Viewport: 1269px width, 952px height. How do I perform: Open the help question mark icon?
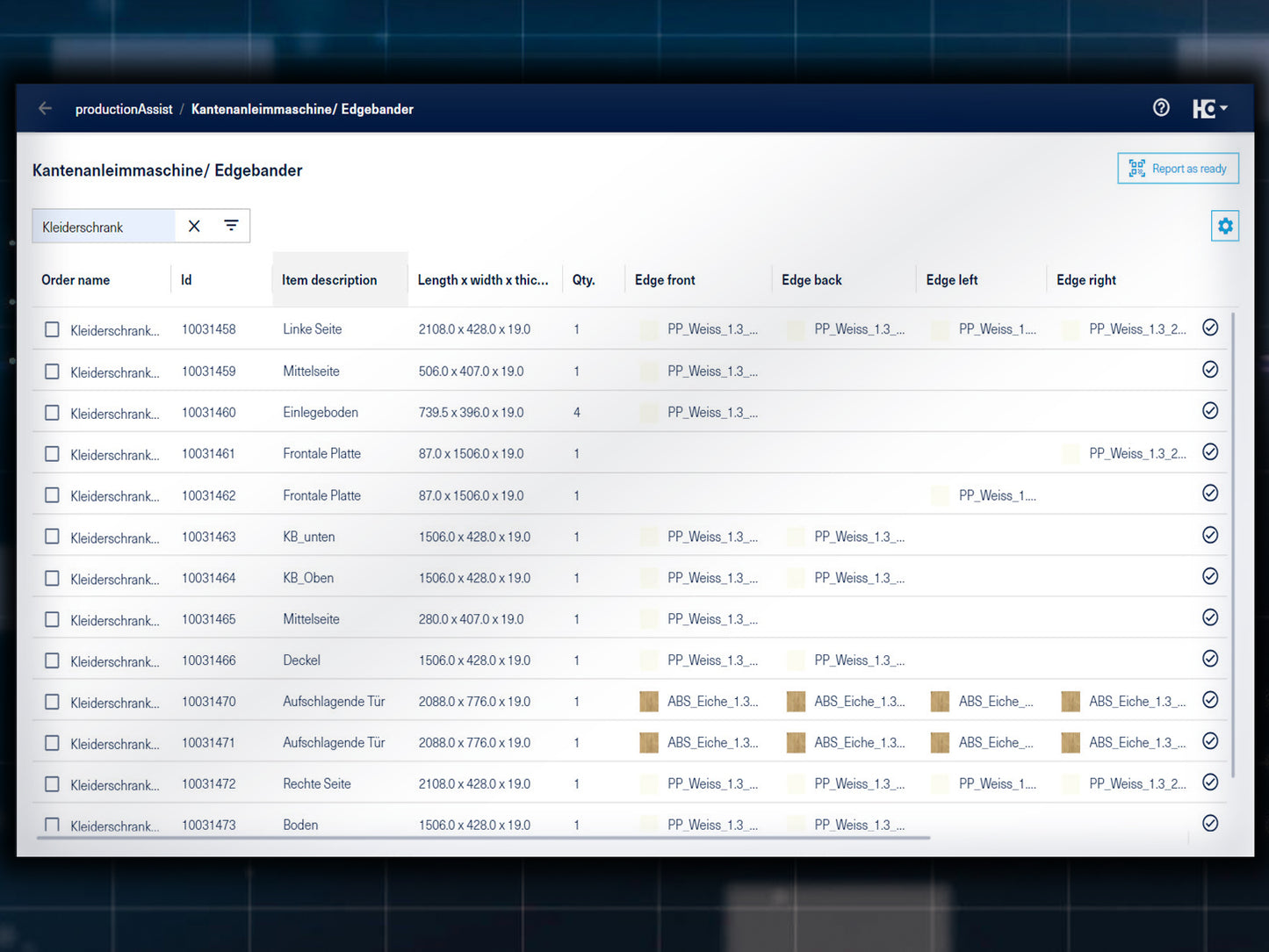[1161, 108]
